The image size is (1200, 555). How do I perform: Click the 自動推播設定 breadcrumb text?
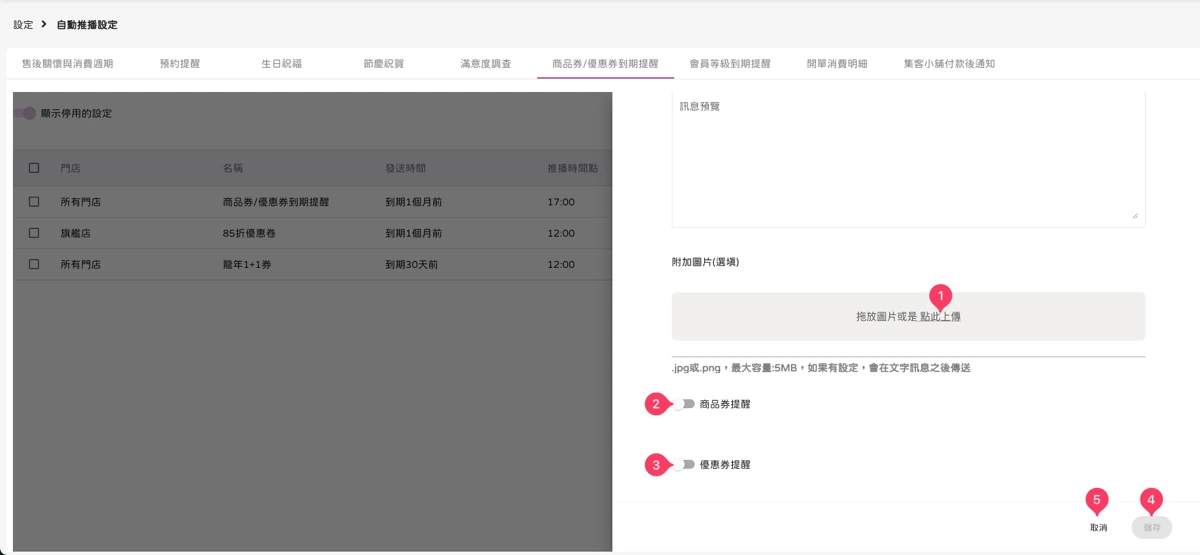[86, 24]
